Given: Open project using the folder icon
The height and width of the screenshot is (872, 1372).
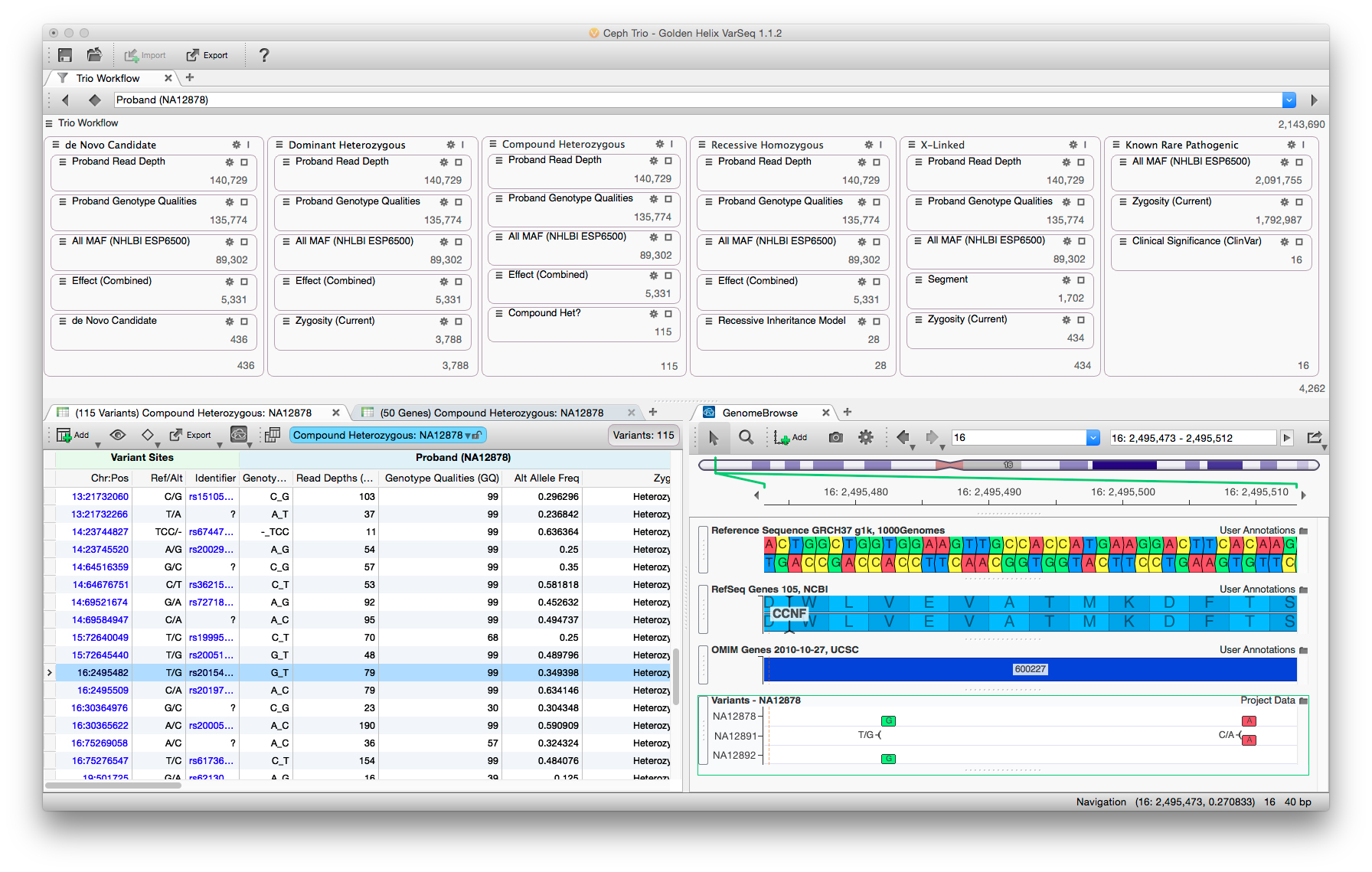Looking at the screenshot, I should click(94, 55).
